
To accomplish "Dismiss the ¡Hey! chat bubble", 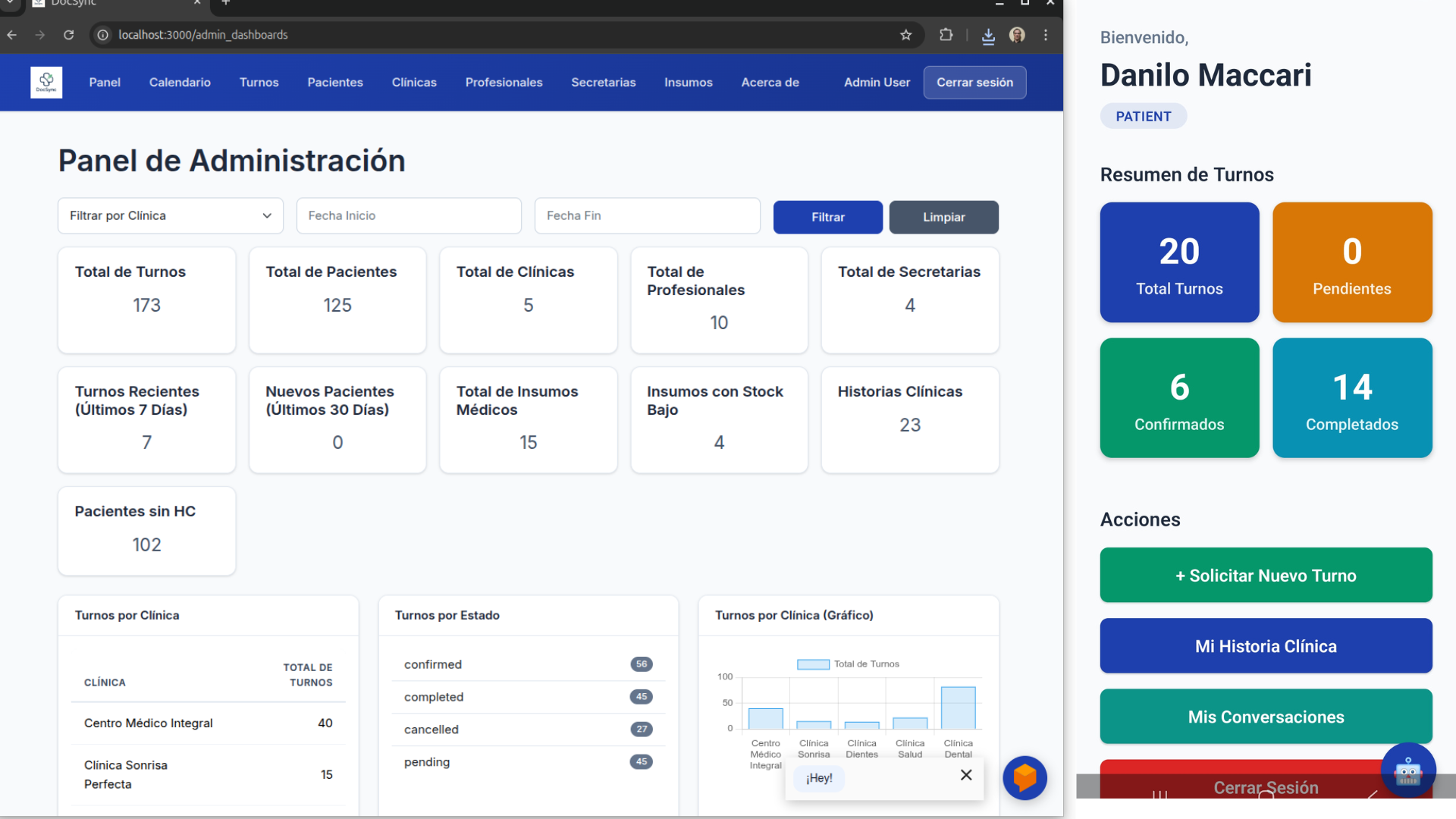I will [965, 775].
